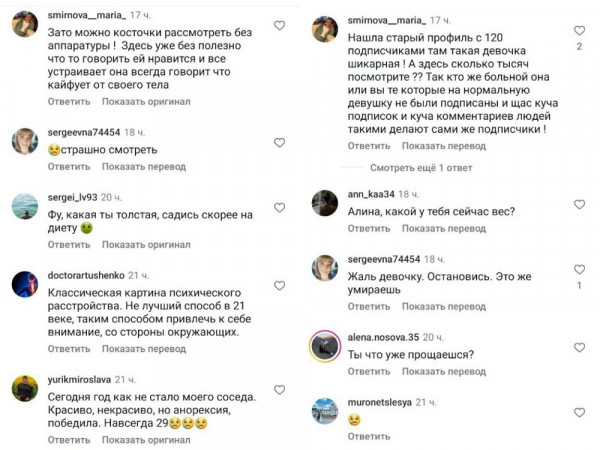
Task: Like alena.nosova.35's comment "Ты что уже прощаешся?"
Action: pos(579,344)
